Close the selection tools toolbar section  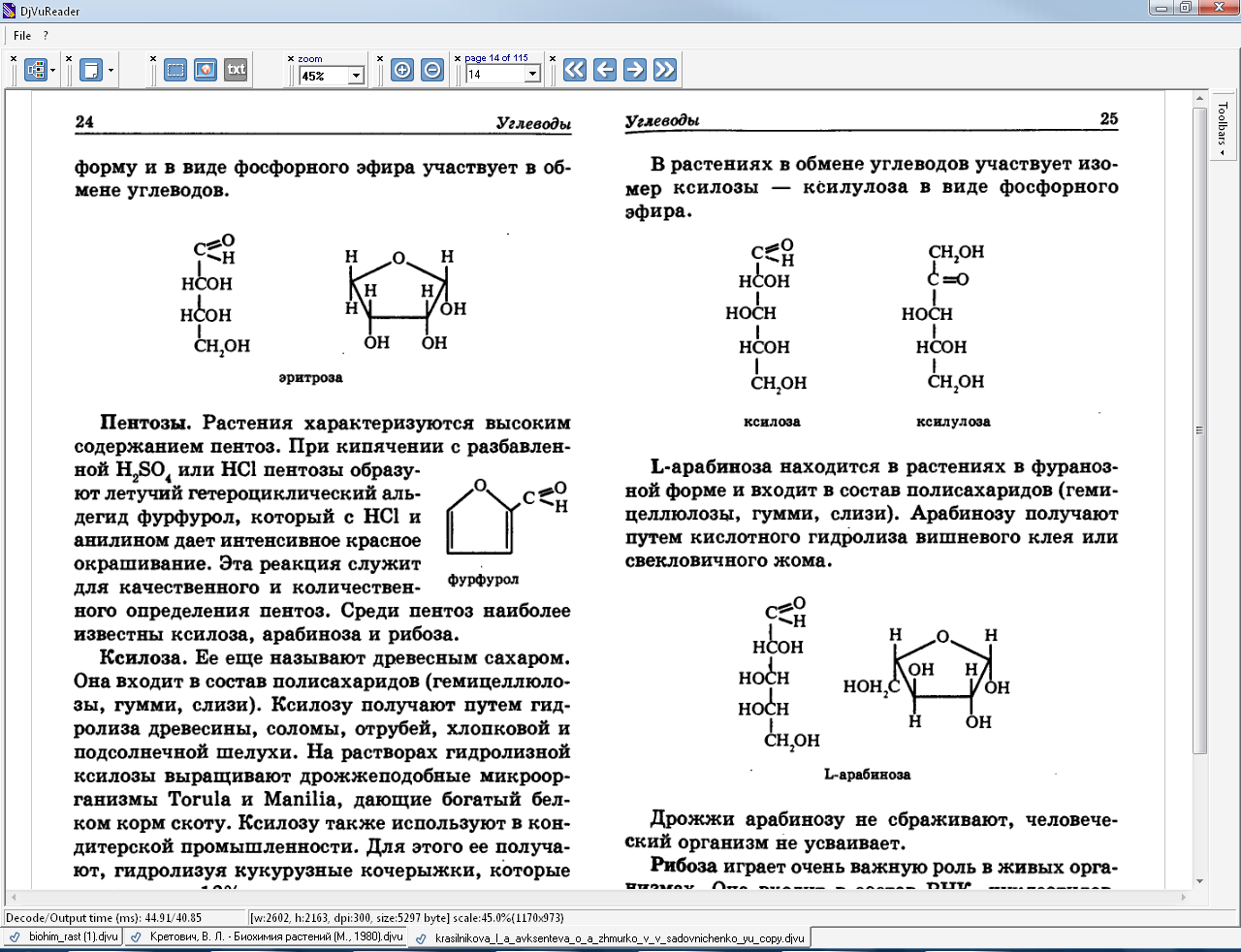tap(153, 59)
